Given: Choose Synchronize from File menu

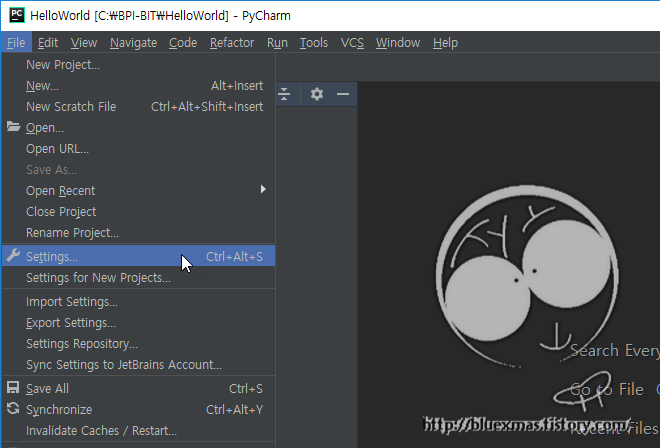Looking at the screenshot, I should point(138,410).
